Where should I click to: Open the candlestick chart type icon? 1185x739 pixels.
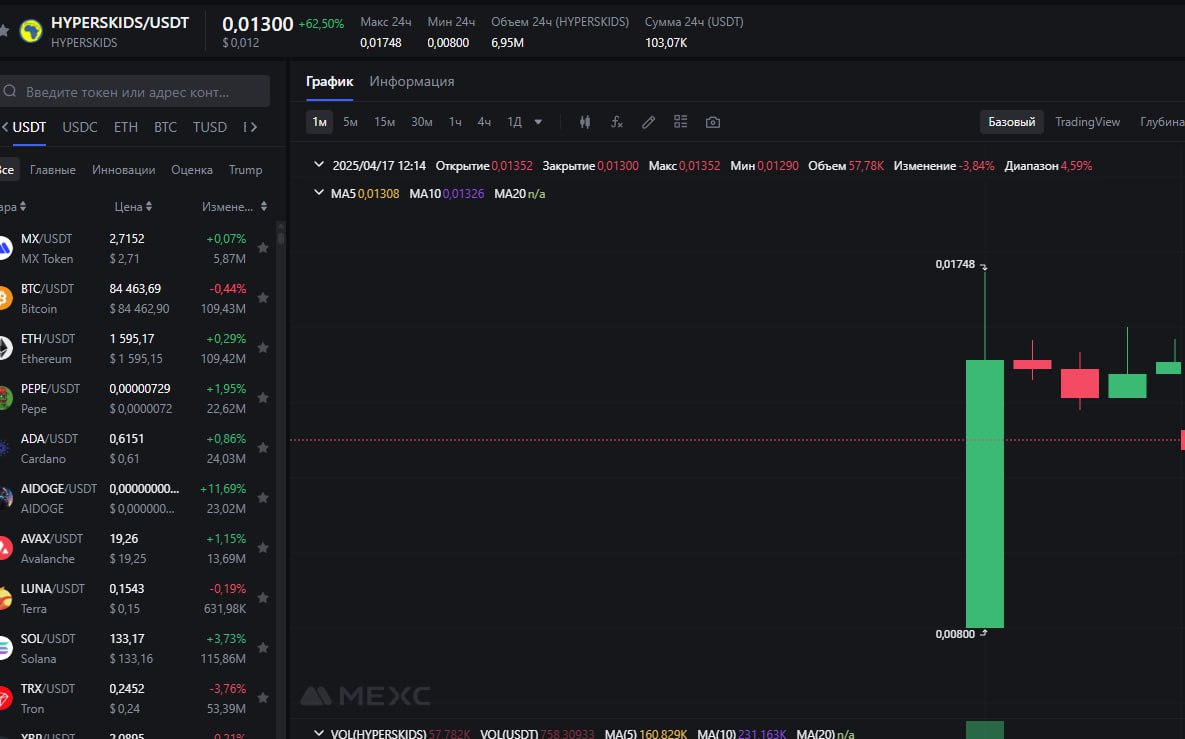point(584,122)
